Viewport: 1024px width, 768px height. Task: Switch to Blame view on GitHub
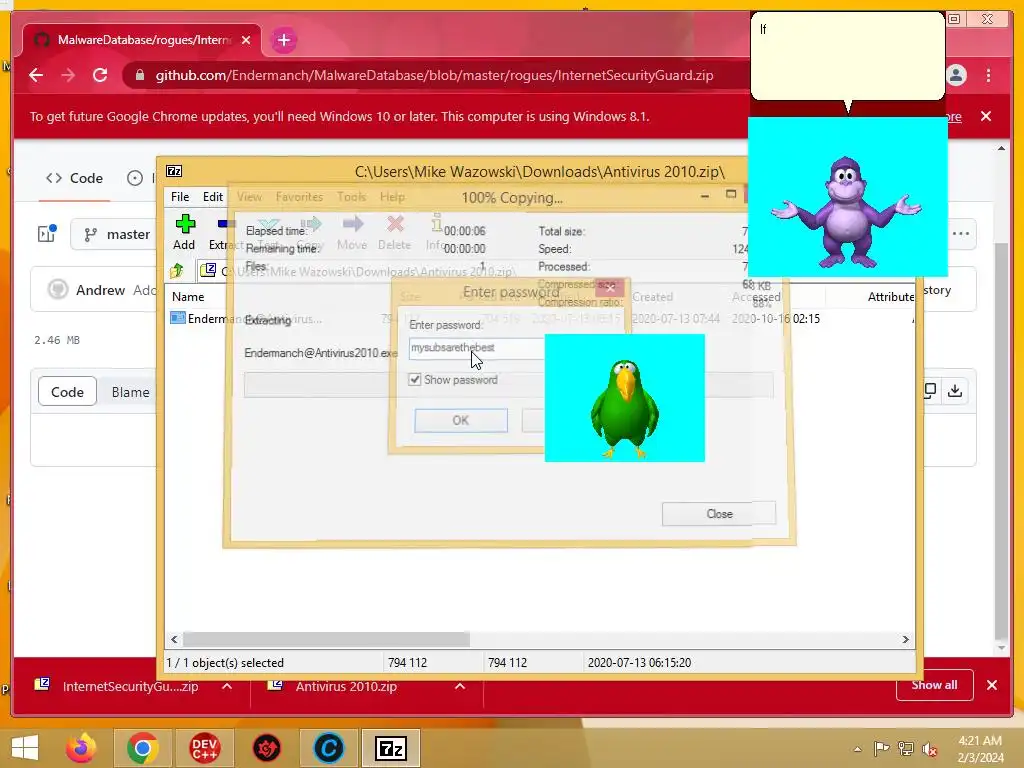130,392
